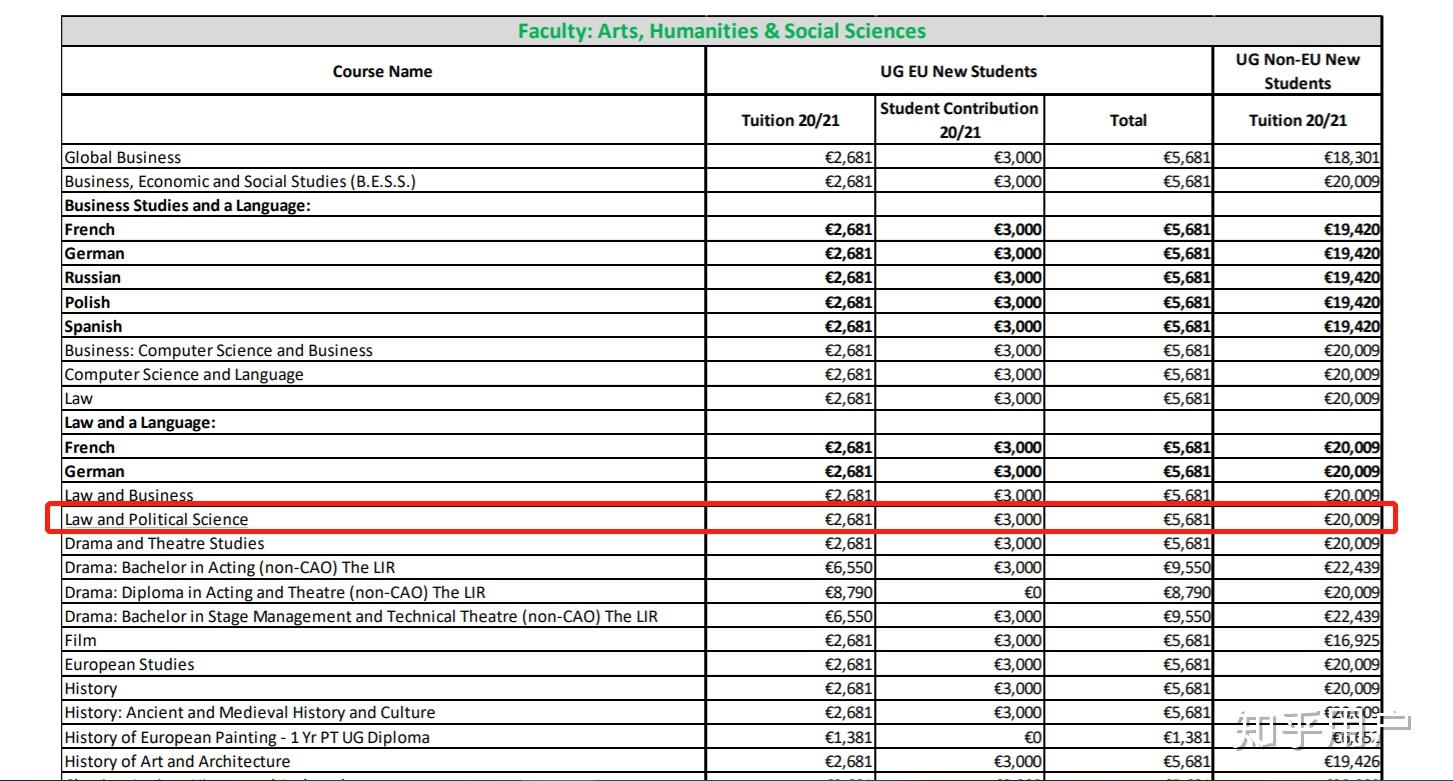Click Drama: Bachelor in Stage Management and Technical Theatre

(361, 616)
